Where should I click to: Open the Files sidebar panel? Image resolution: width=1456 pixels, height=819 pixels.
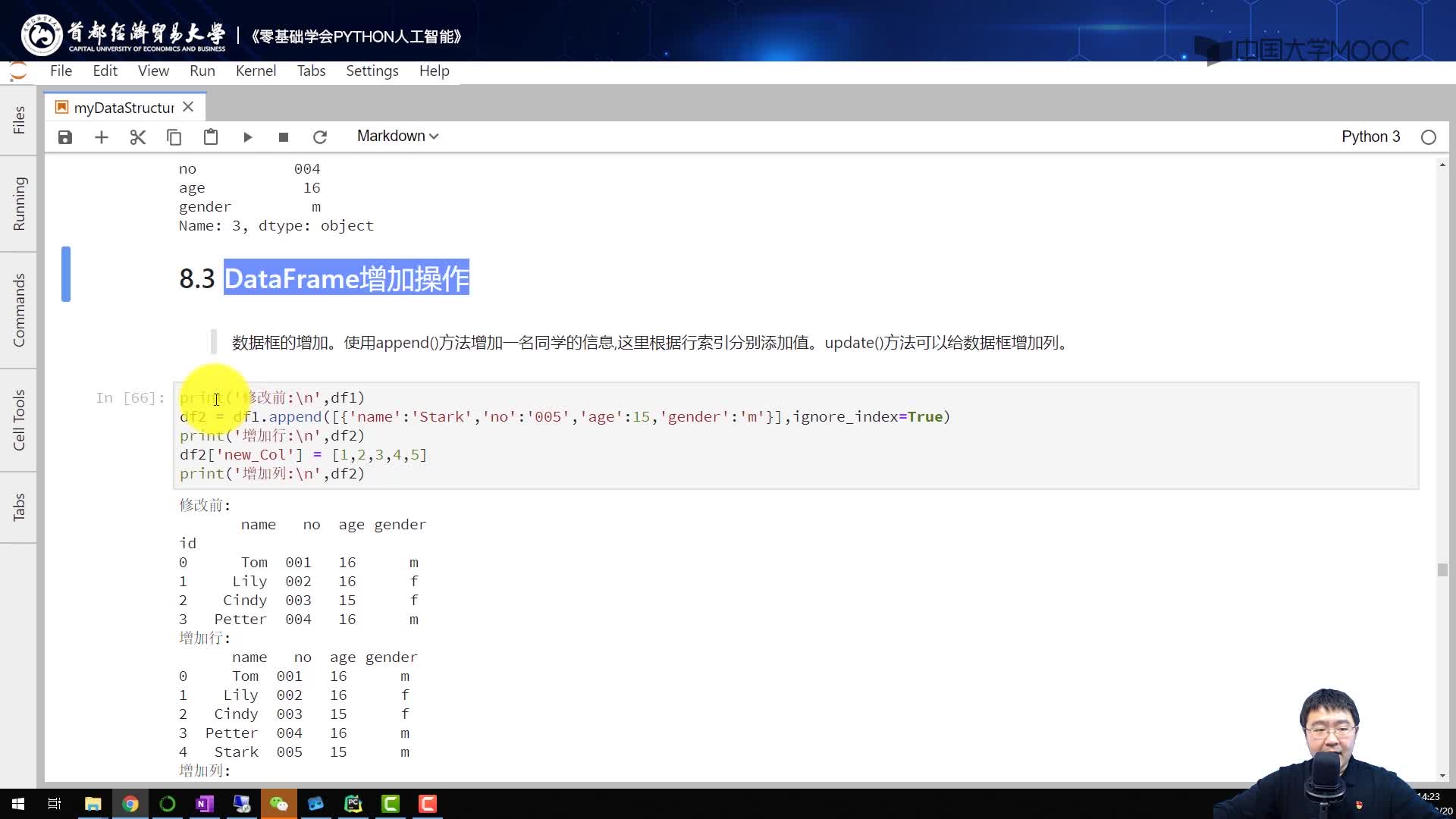pyautogui.click(x=18, y=120)
